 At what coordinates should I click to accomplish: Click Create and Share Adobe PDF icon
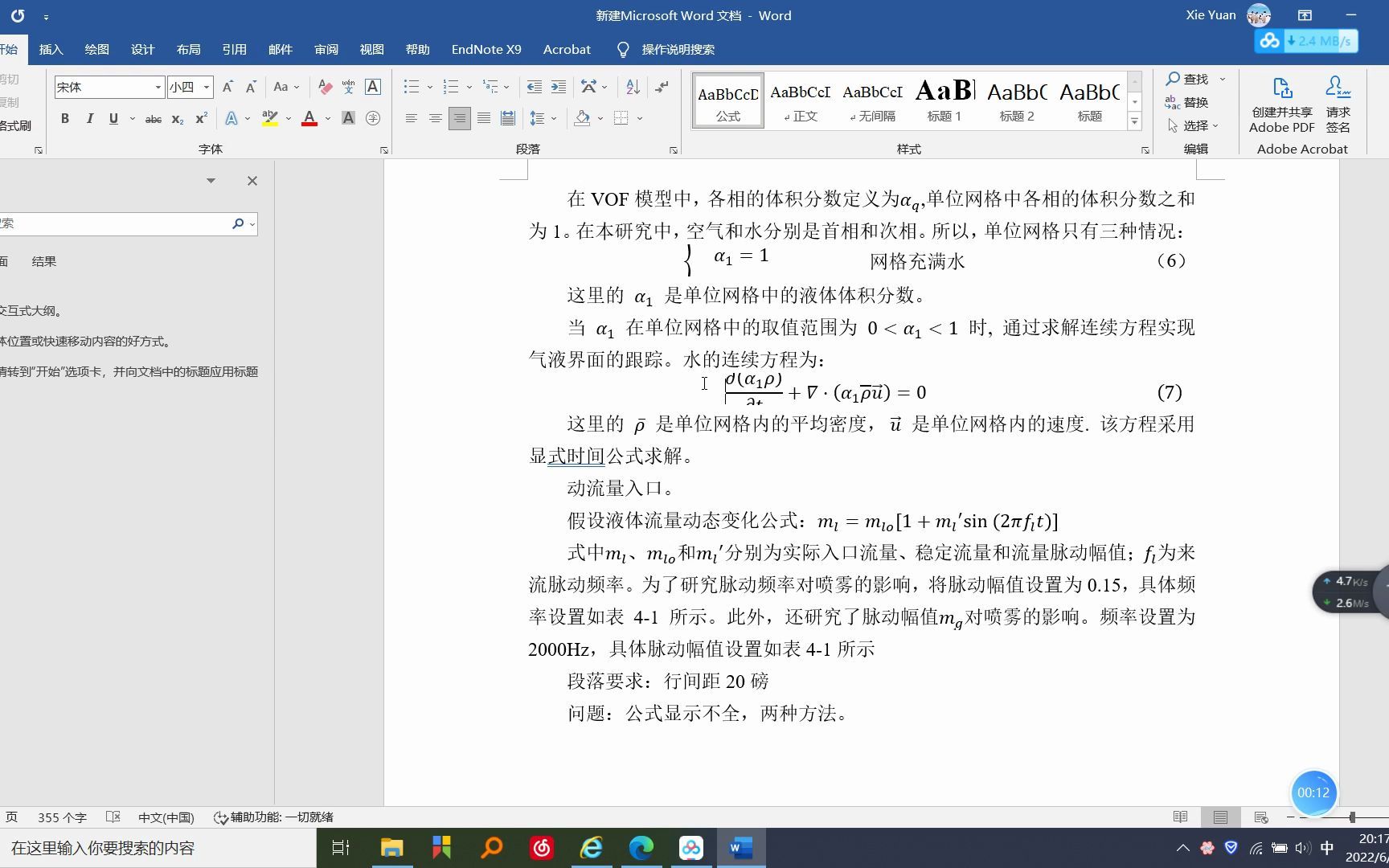(1281, 104)
